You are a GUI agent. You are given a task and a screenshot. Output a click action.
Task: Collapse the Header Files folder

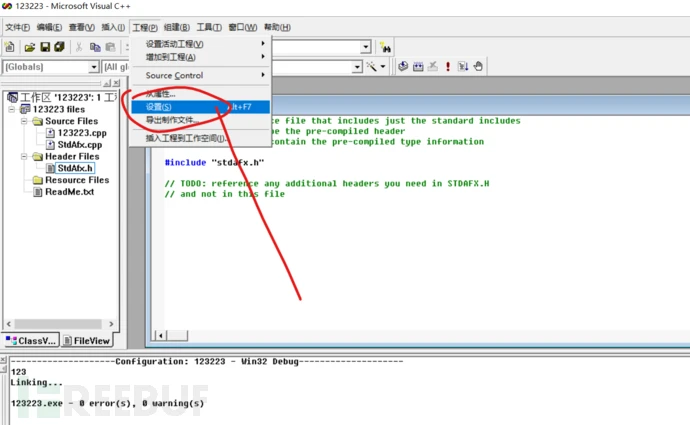24,156
